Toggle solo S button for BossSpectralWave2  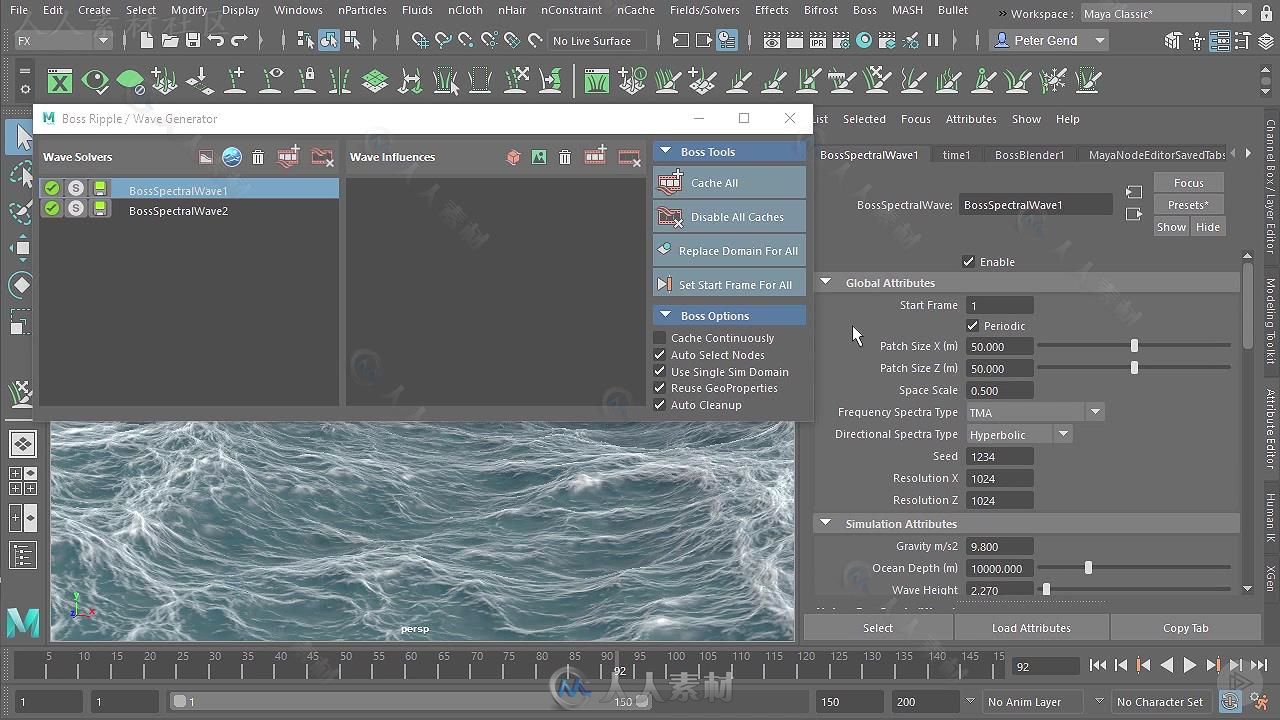click(76, 208)
